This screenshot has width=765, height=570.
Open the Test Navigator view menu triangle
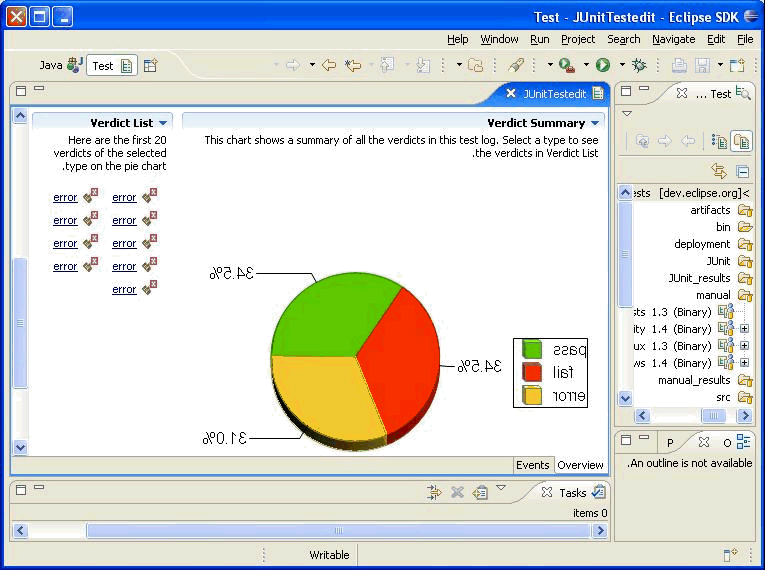[x=627, y=114]
